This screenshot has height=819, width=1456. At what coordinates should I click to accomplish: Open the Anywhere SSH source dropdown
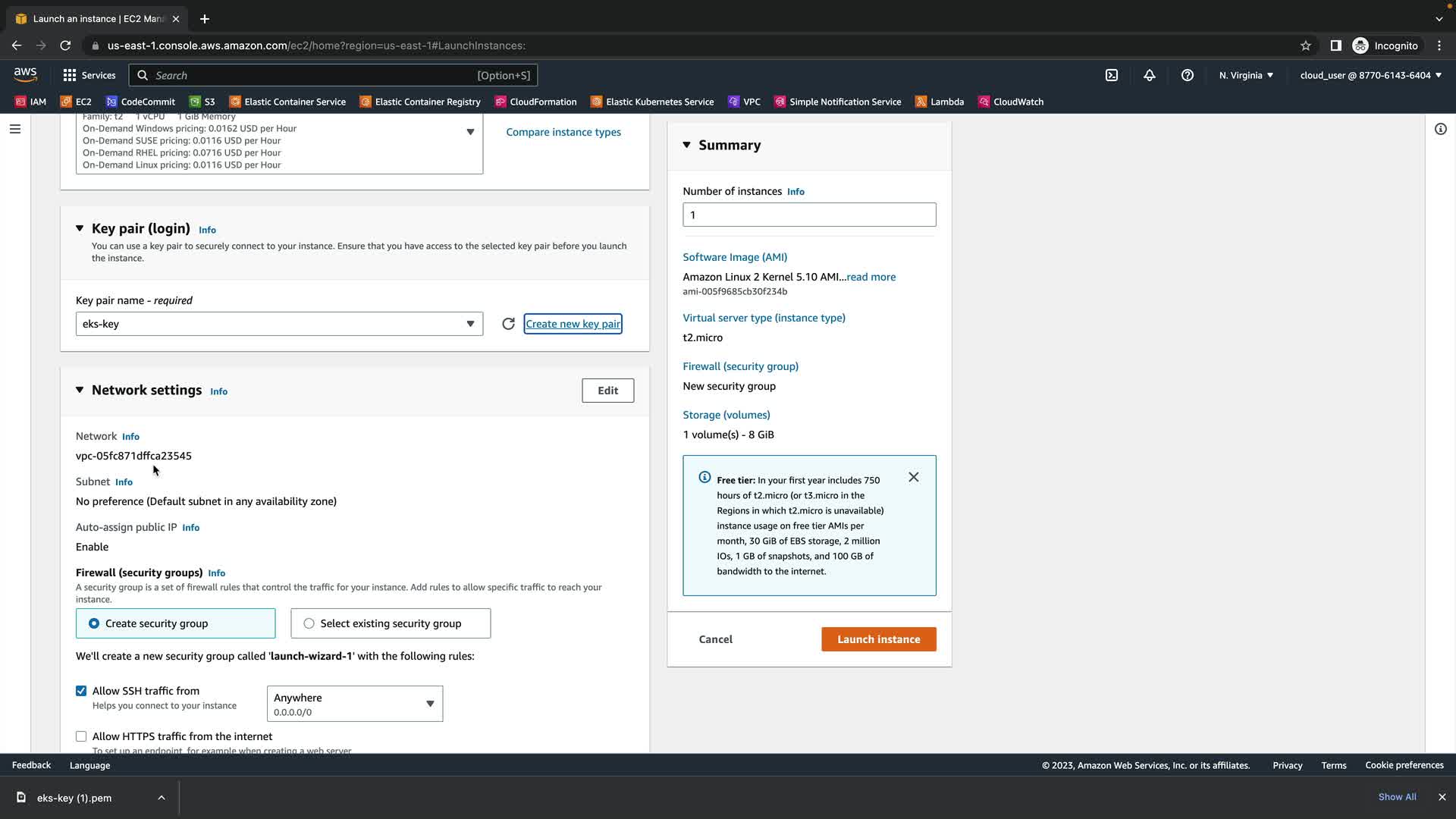click(x=354, y=704)
